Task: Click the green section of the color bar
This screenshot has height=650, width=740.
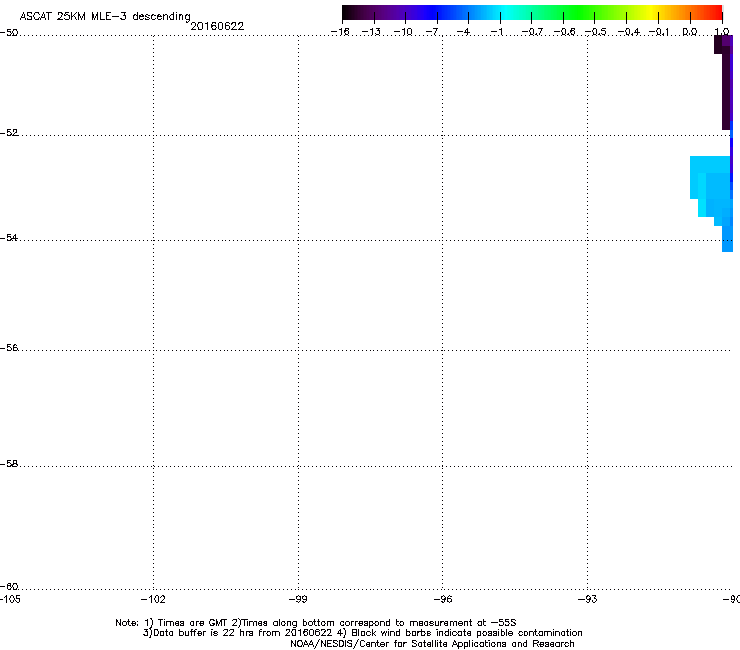Action: (x=580, y=13)
